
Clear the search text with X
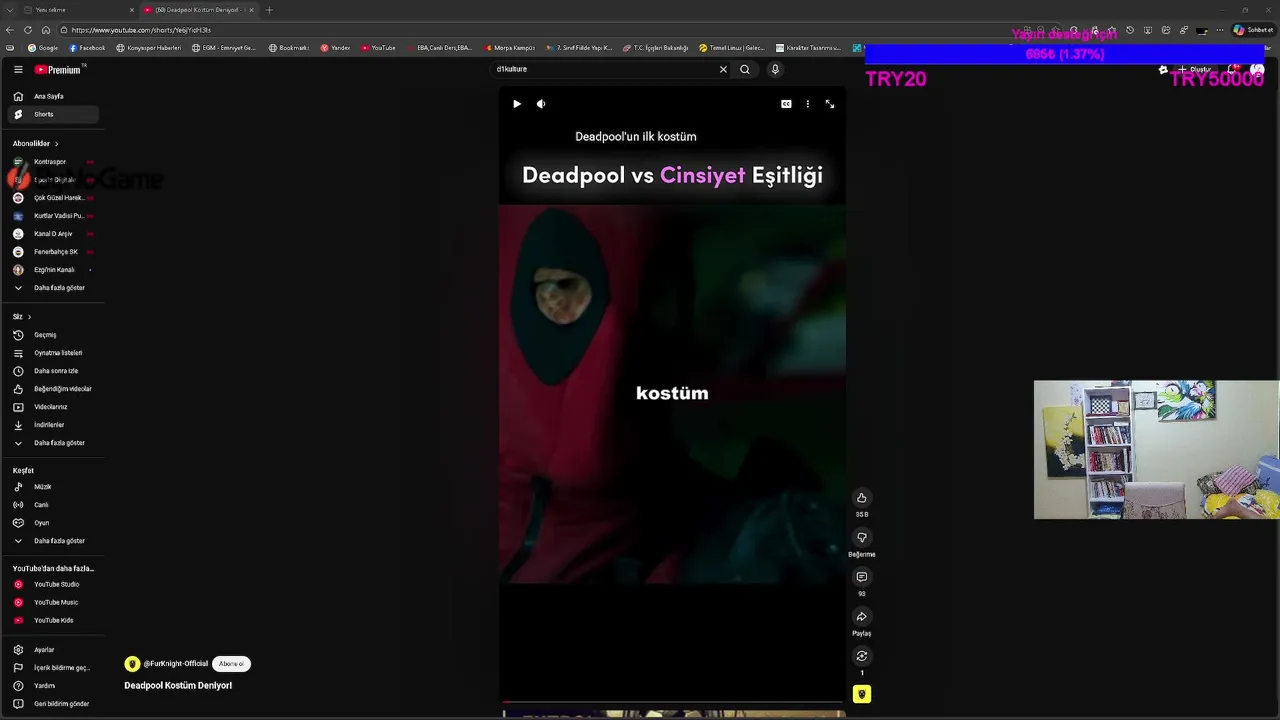(x=723, y=69)
